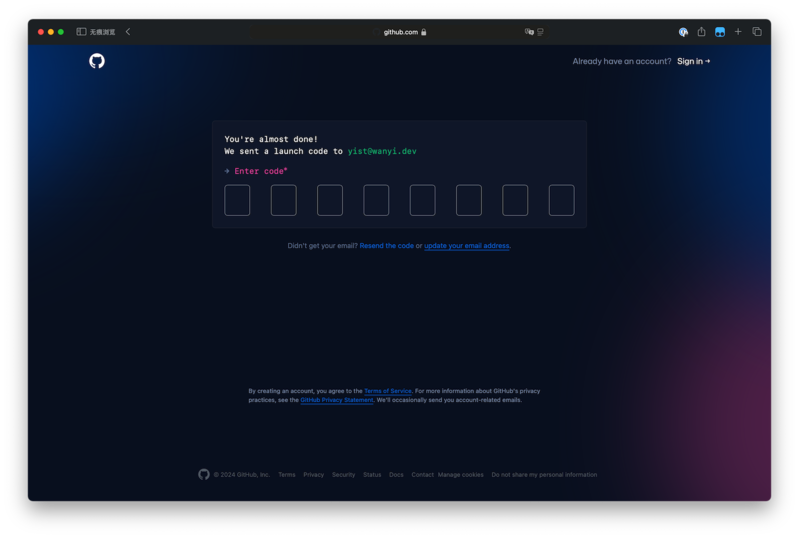799x538 pixels.
Task: Click the blue extension icon in the toolbar
Action: 719,32
